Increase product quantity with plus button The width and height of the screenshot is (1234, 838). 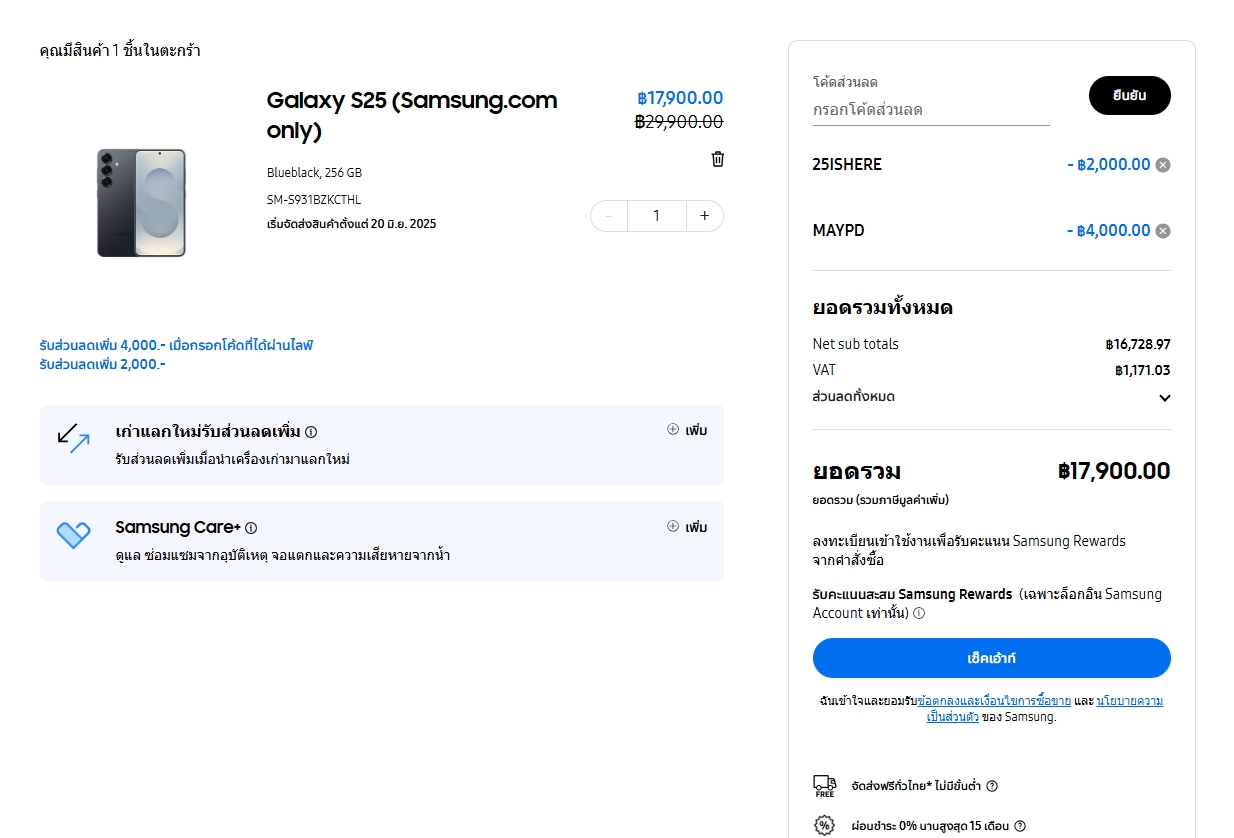point(705,216)
